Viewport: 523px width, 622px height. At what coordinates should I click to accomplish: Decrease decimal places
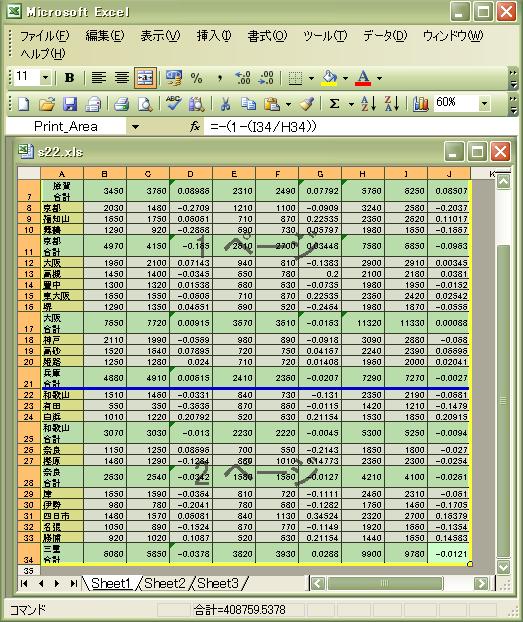(266, 78)
